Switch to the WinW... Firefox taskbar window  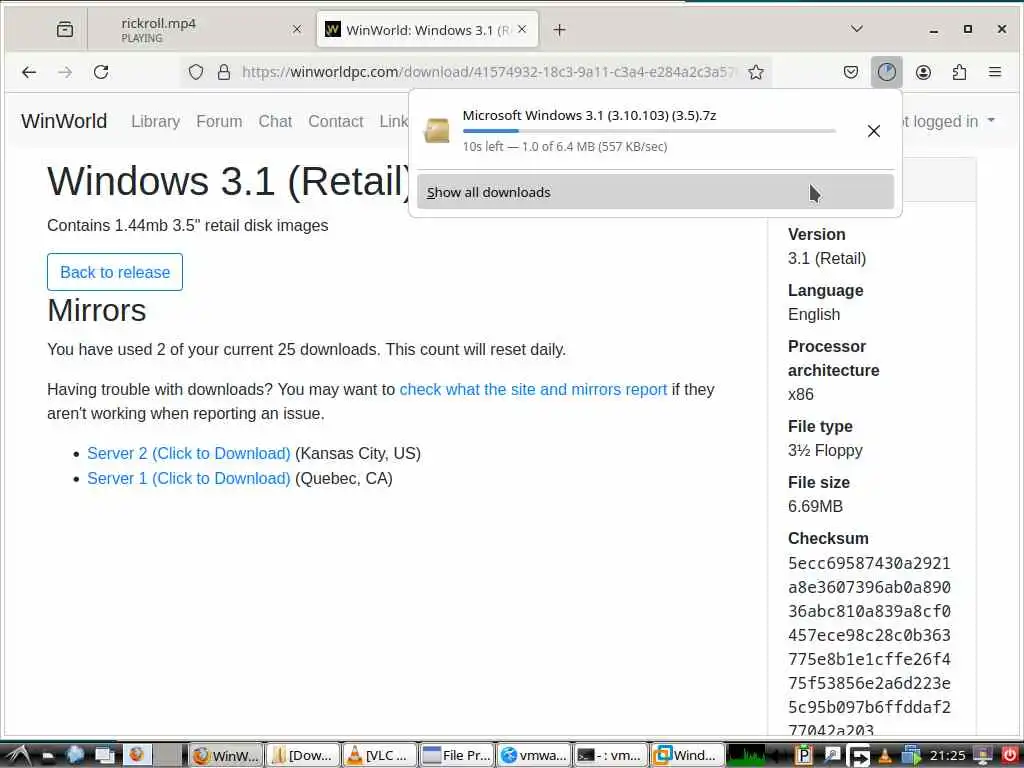point(226,755)
